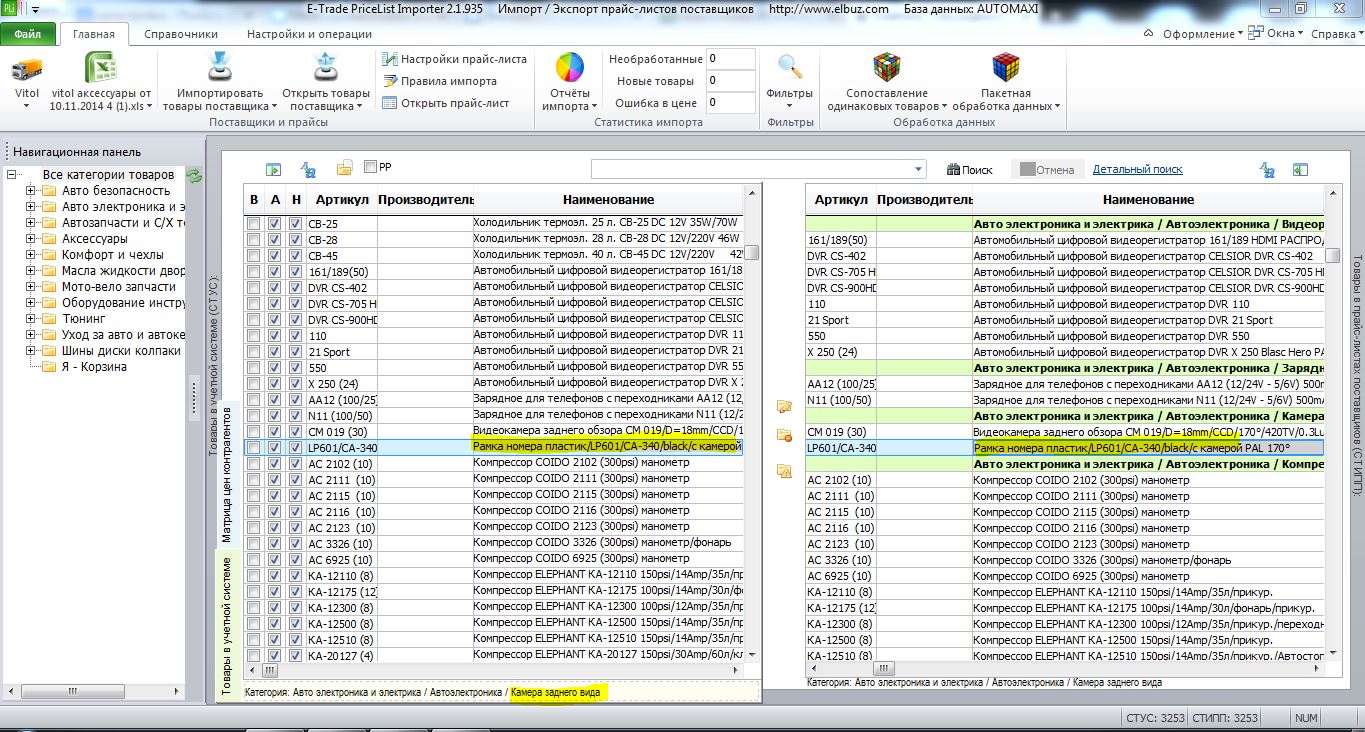1365x732 pixels.
Task: Expand Тюнинг category node
Action: (x=31, y=319)
